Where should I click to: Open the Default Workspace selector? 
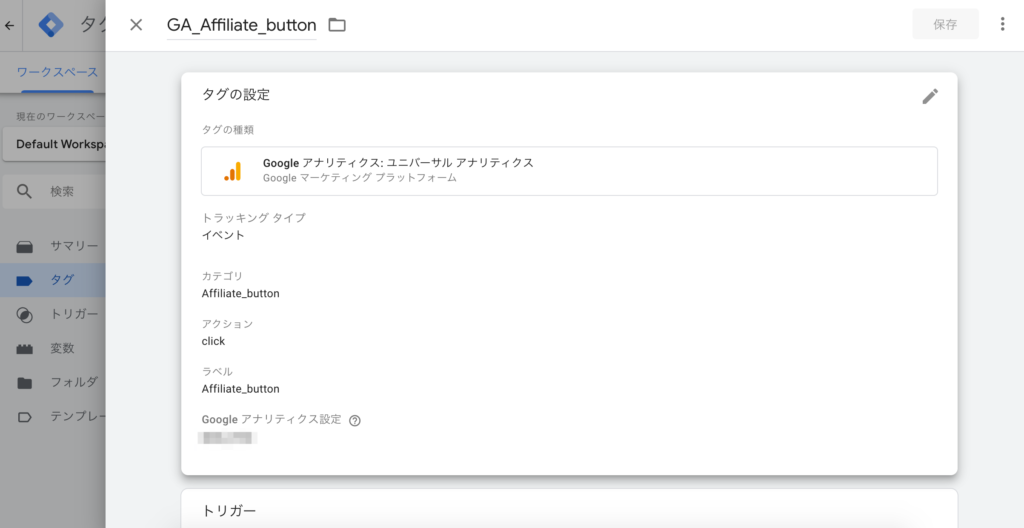point(60,144)
